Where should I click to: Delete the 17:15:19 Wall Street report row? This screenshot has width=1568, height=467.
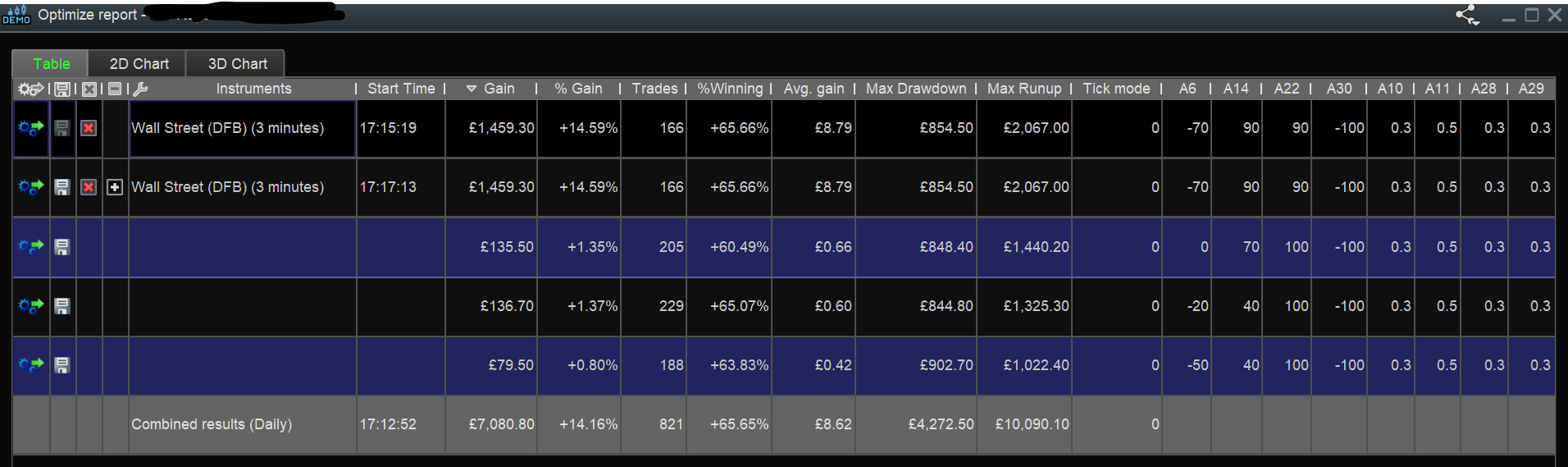pyautogui.click(x=89, y=128)
